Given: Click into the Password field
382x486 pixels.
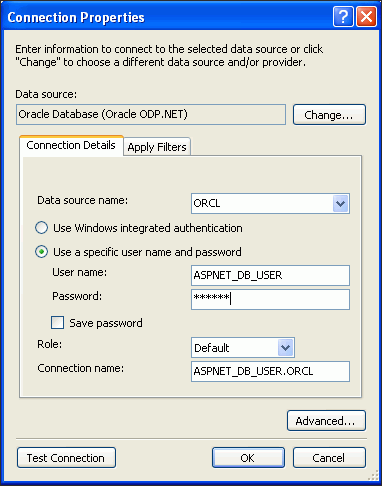Looking at the screenshot, I should [270, 299].
